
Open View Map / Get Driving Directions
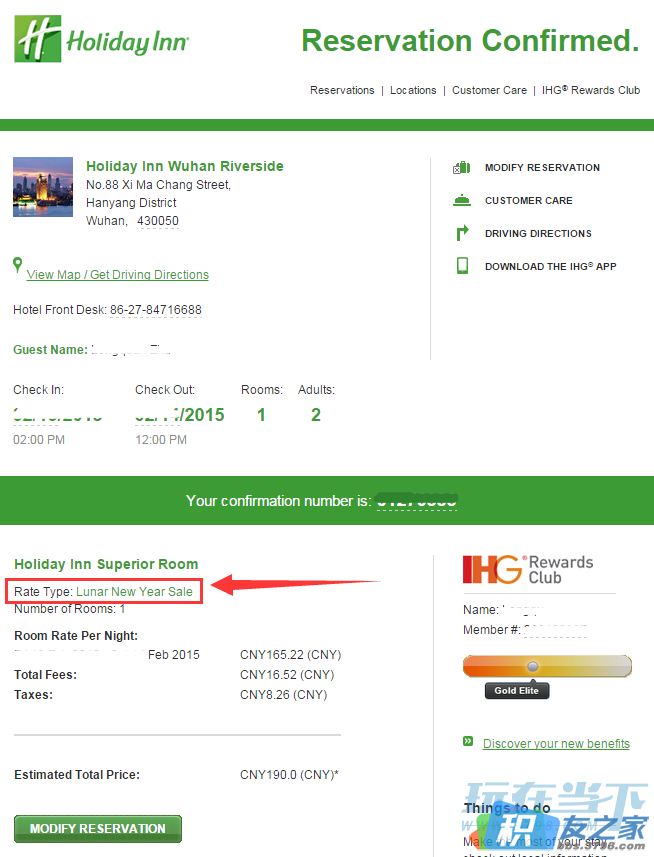(117, 275)
